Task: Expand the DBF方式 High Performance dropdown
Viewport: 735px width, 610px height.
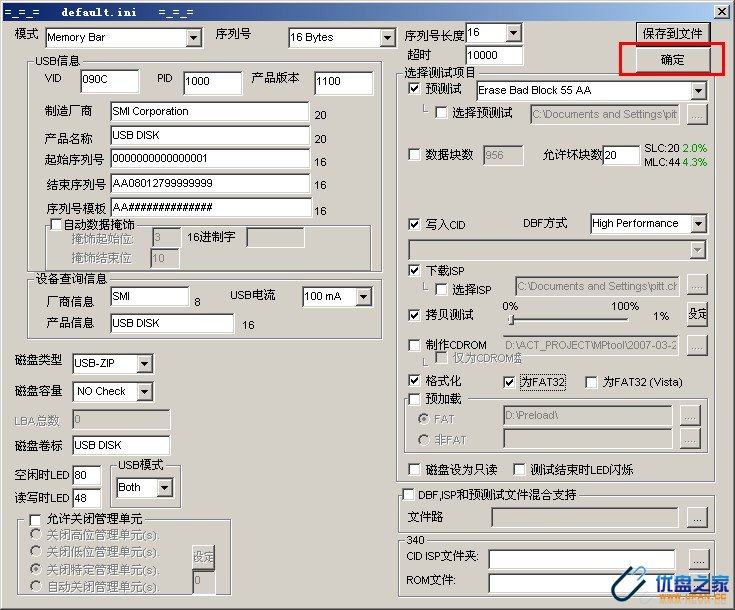Action: coord(698,224)
